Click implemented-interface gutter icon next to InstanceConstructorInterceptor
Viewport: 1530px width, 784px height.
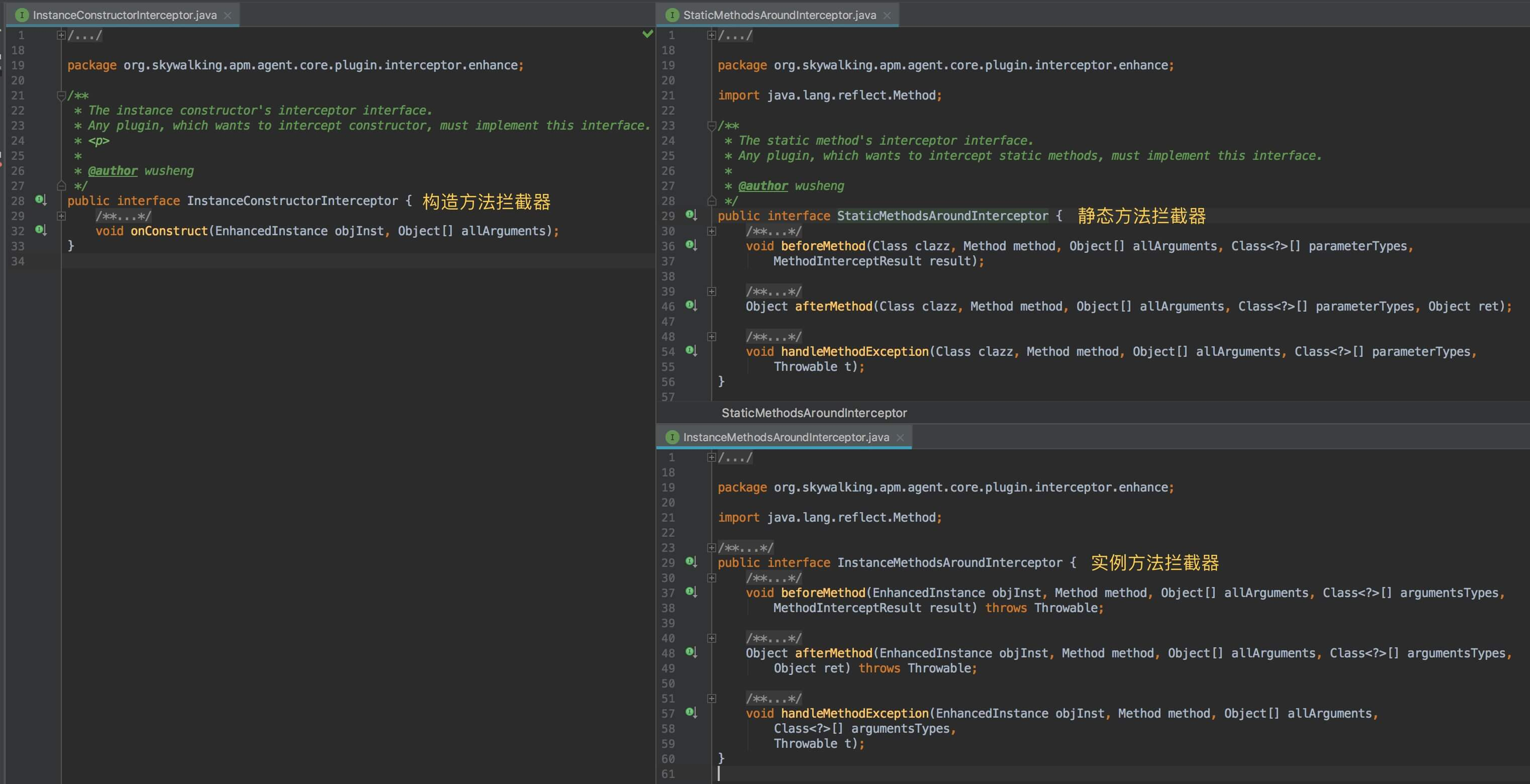[40, 200]
